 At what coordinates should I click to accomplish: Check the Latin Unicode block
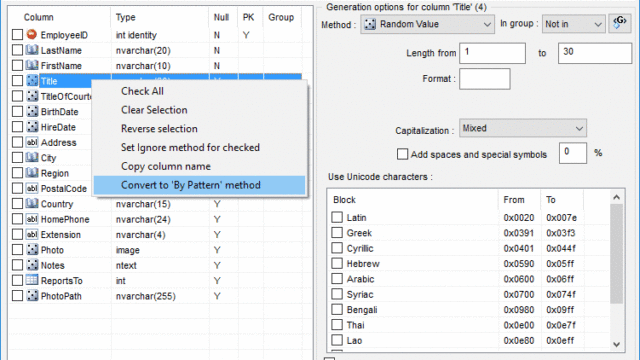[x=337, y=217]
